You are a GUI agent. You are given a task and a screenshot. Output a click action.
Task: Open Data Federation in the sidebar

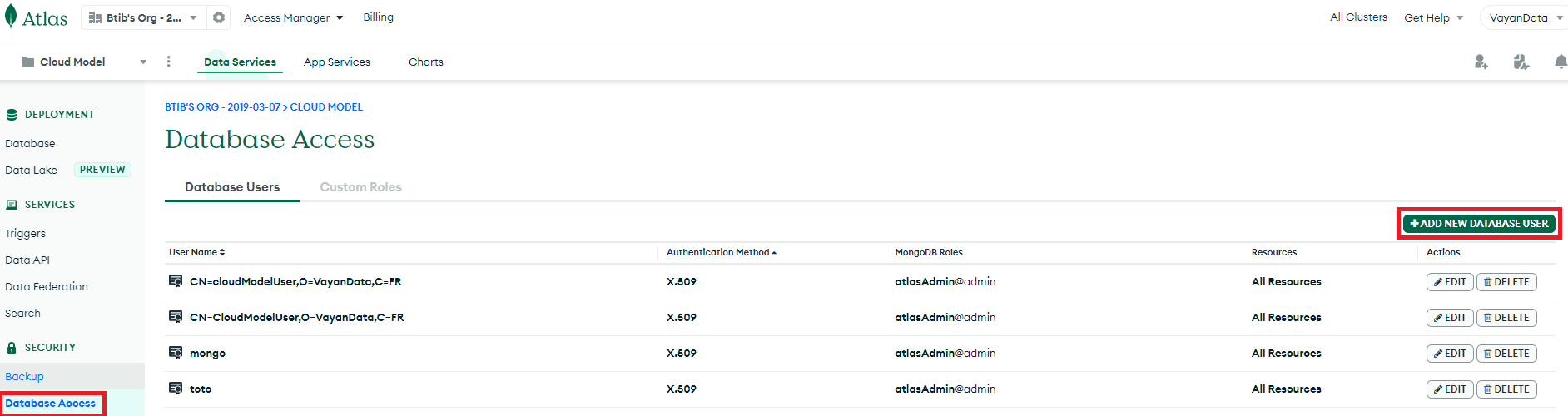click(x=47, y=286)
